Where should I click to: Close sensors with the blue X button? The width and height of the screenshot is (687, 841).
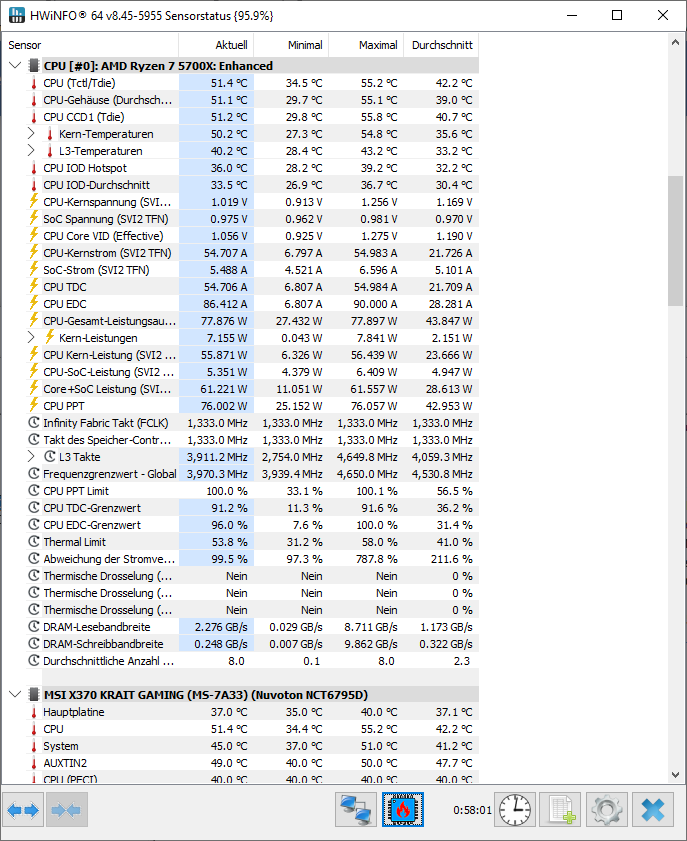(x=653, y=810)
